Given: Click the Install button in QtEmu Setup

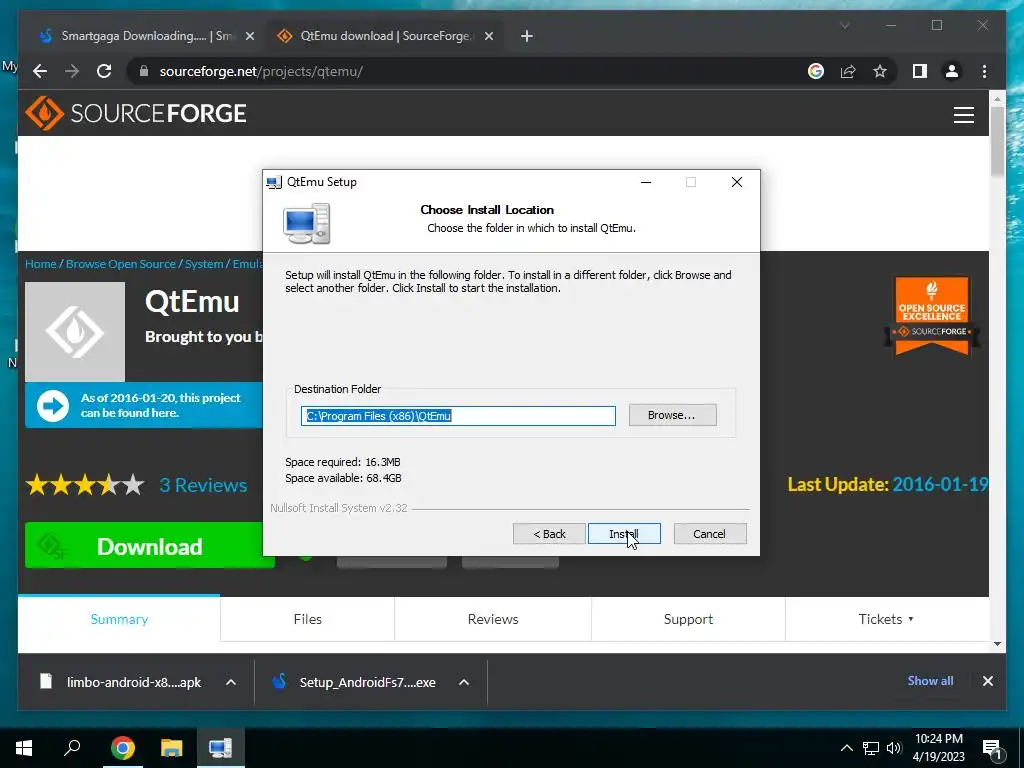Looking at the screenshot, I should coord(624,534).
